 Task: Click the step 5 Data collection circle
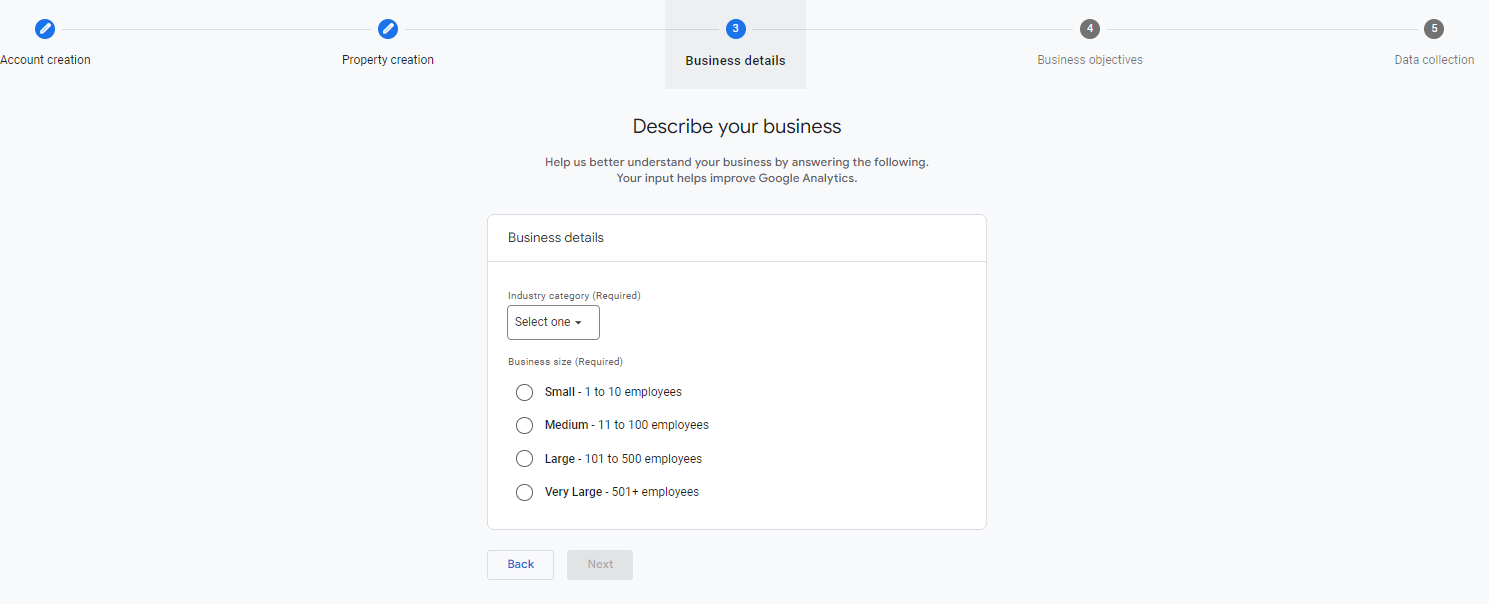point(1434,29)
